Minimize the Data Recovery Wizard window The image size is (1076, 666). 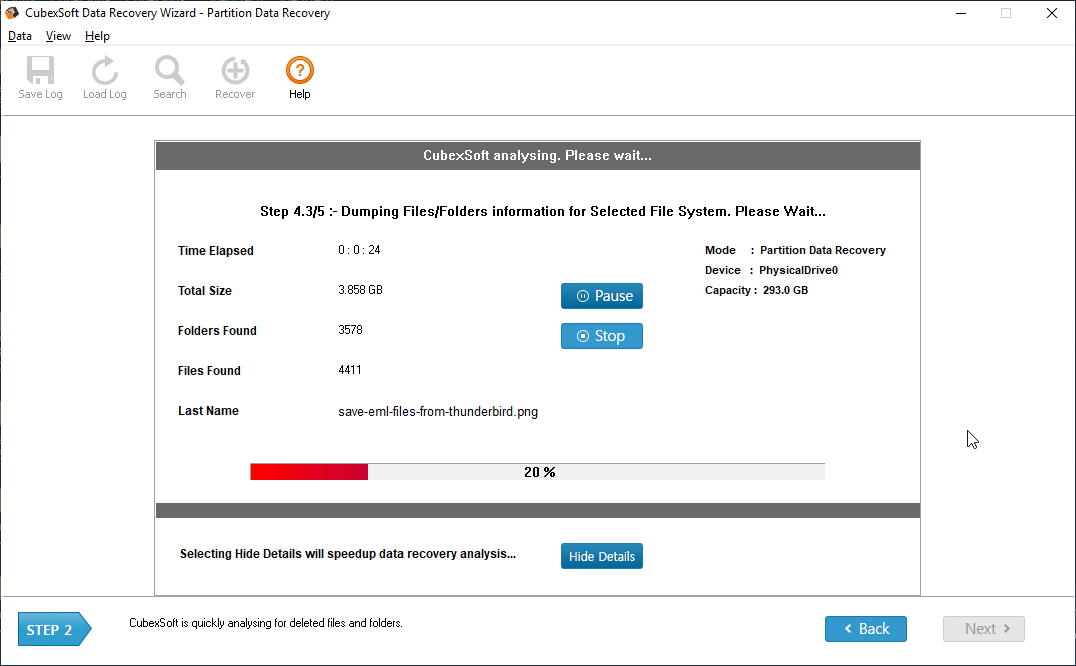pos(959,13)
